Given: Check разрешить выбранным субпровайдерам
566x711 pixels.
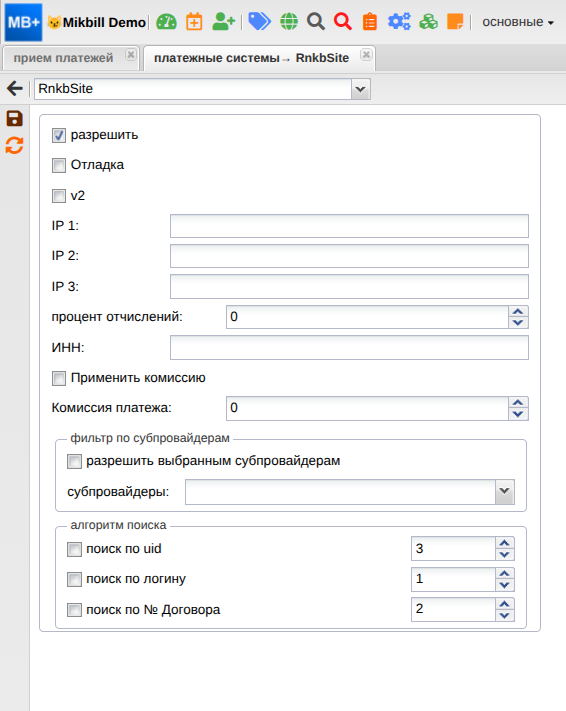Looking at the screenshot, I should (74, 462).
